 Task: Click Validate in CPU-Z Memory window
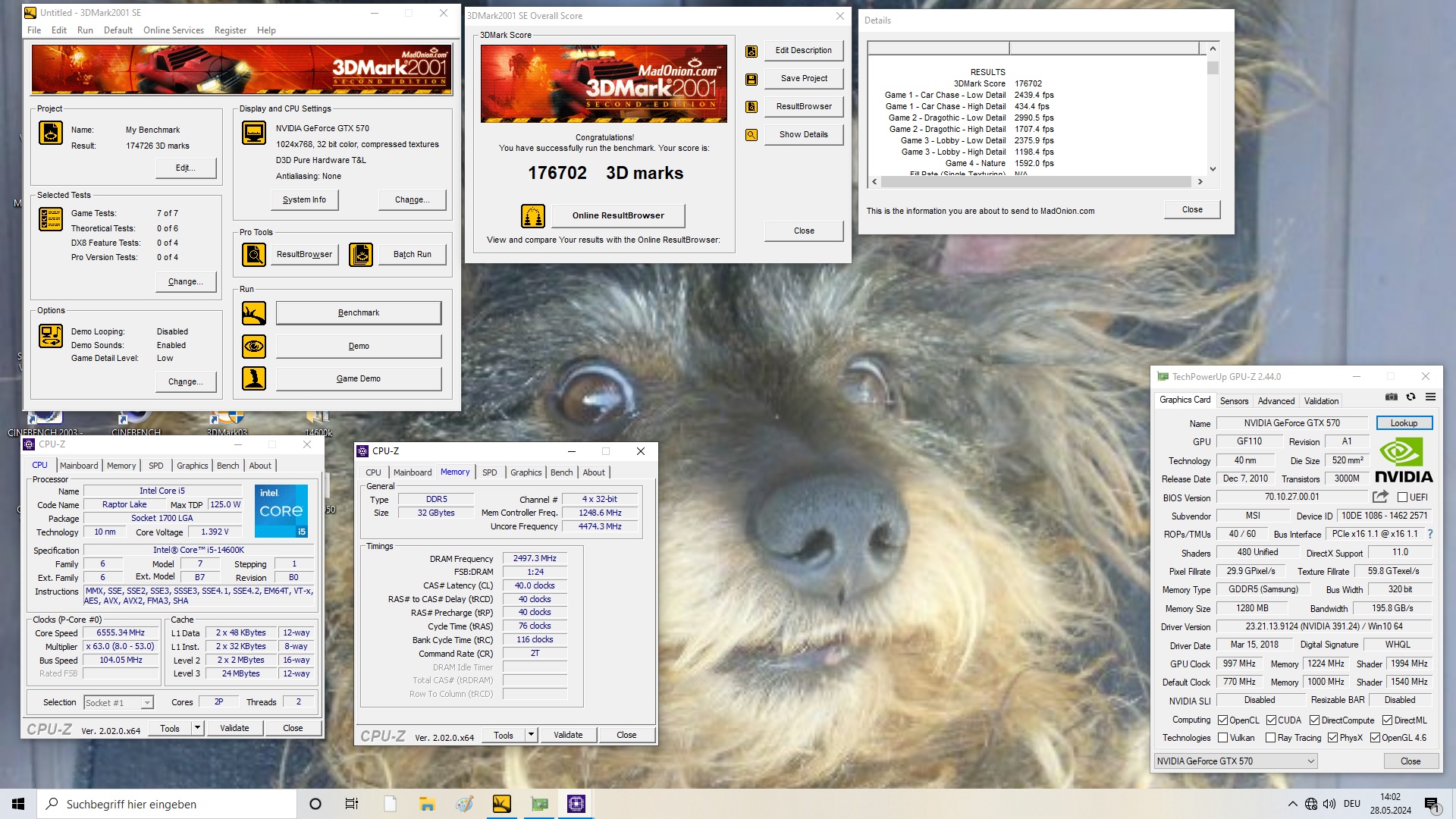(568, 735)
